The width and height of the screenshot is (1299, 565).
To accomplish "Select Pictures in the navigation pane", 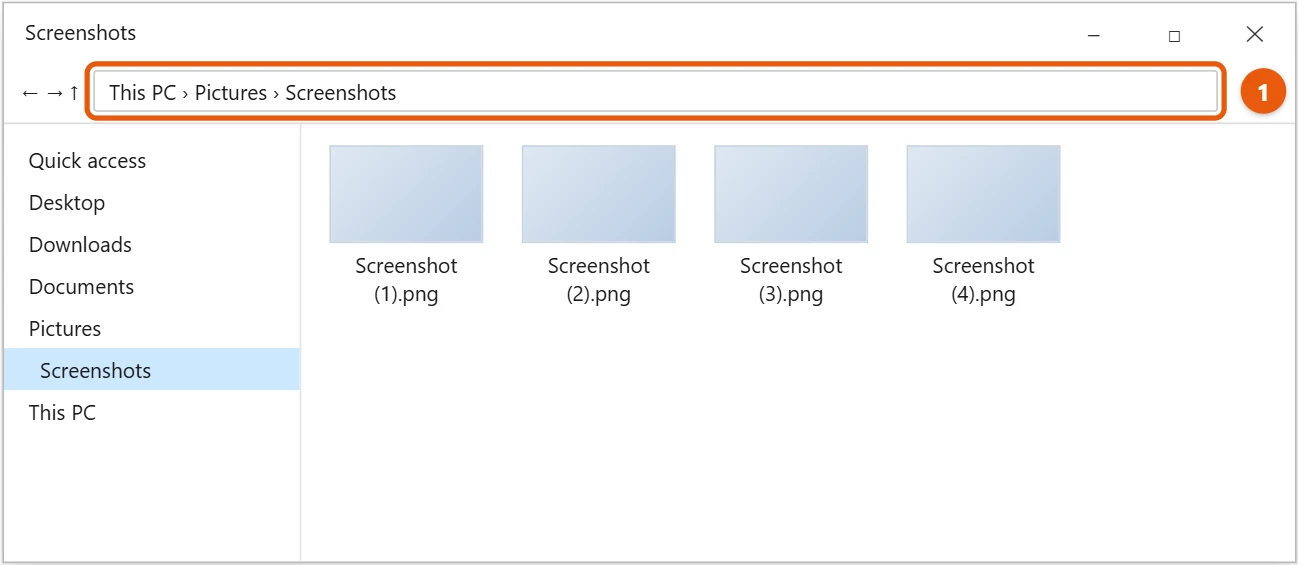I will coord(152,329).
